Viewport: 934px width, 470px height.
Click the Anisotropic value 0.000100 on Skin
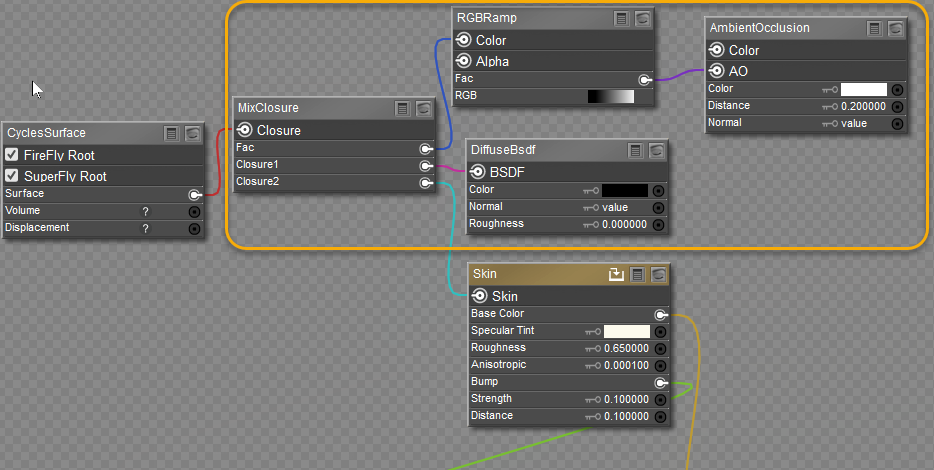coord(627,366)
